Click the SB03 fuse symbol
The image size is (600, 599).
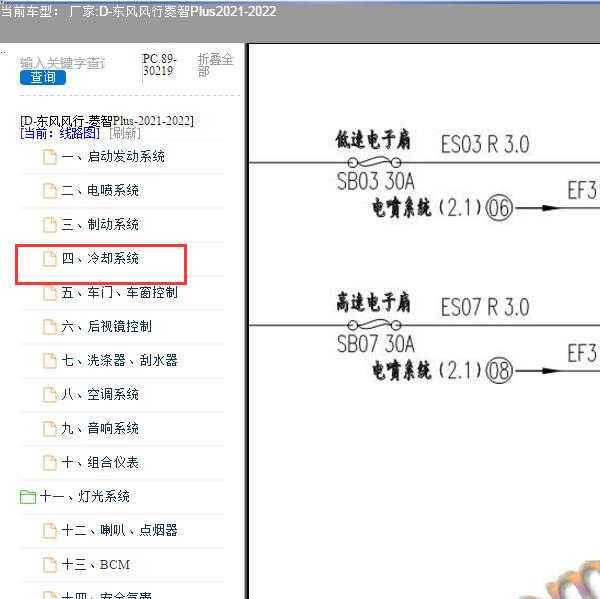[x=374, y=163]
